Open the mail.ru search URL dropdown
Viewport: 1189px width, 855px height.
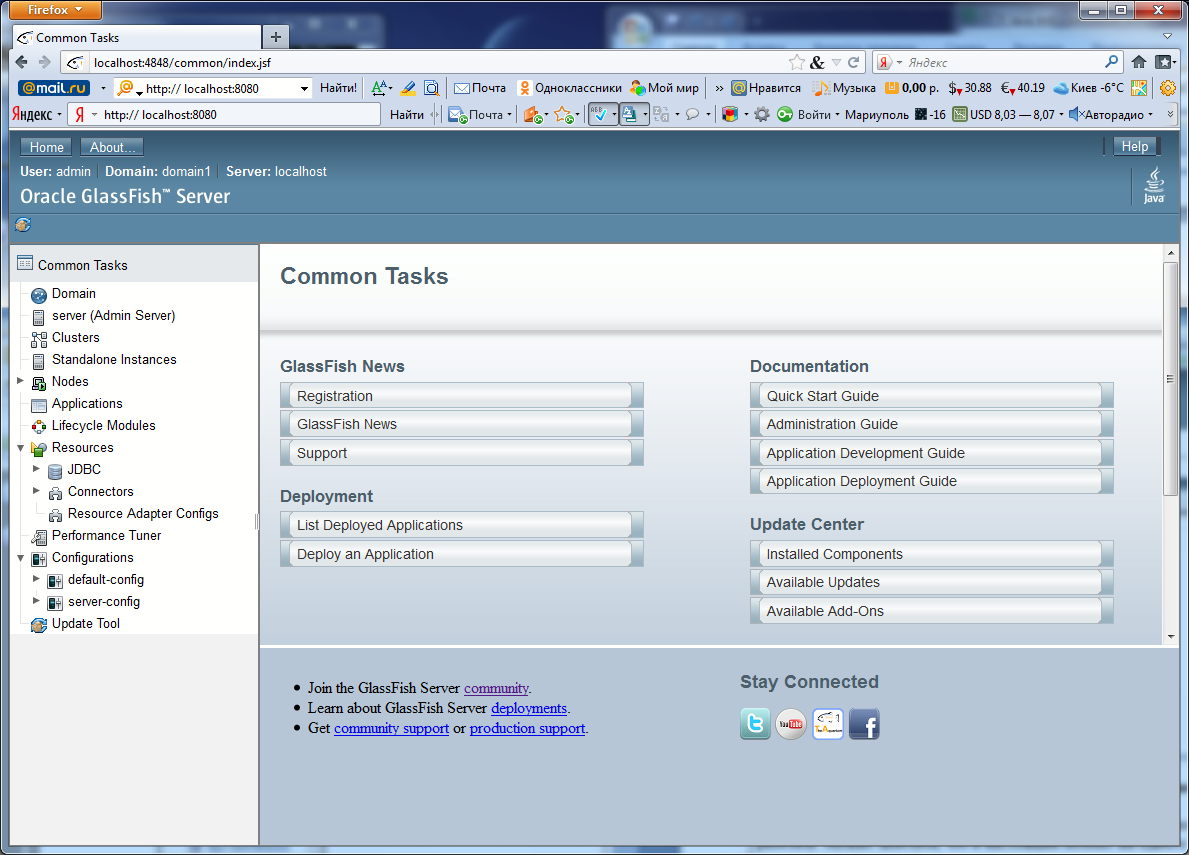[304, 89]
